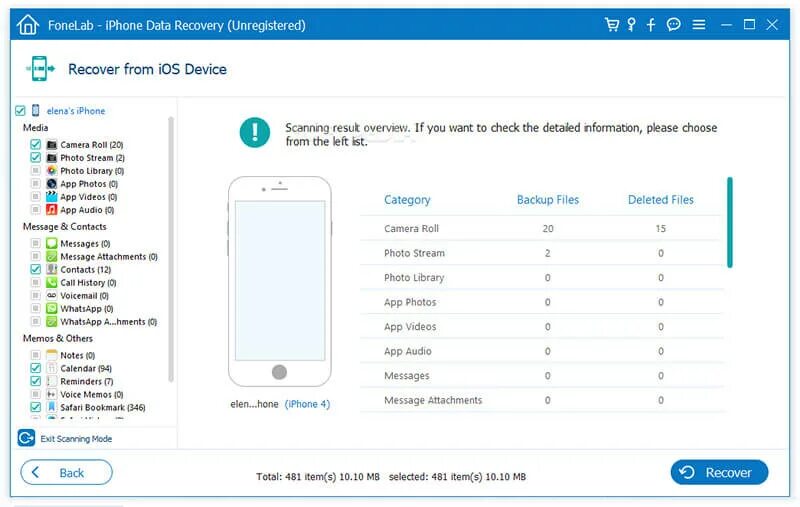The width and height of the screenshot is (800, 507).
Task: Uncheck the Photo Stream checkbox
Action: point(35,158)
